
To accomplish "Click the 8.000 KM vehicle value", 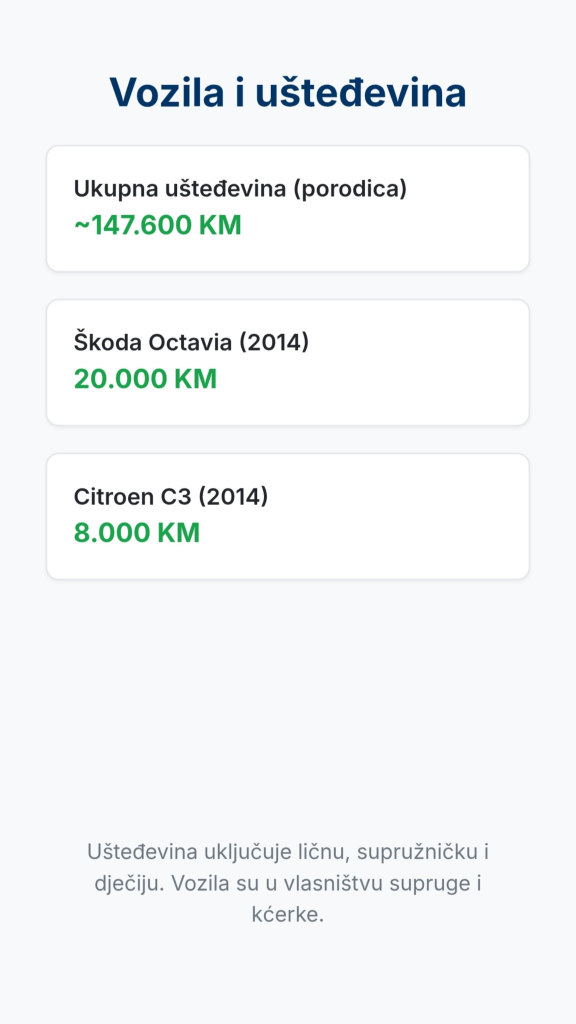I will 136,534.
